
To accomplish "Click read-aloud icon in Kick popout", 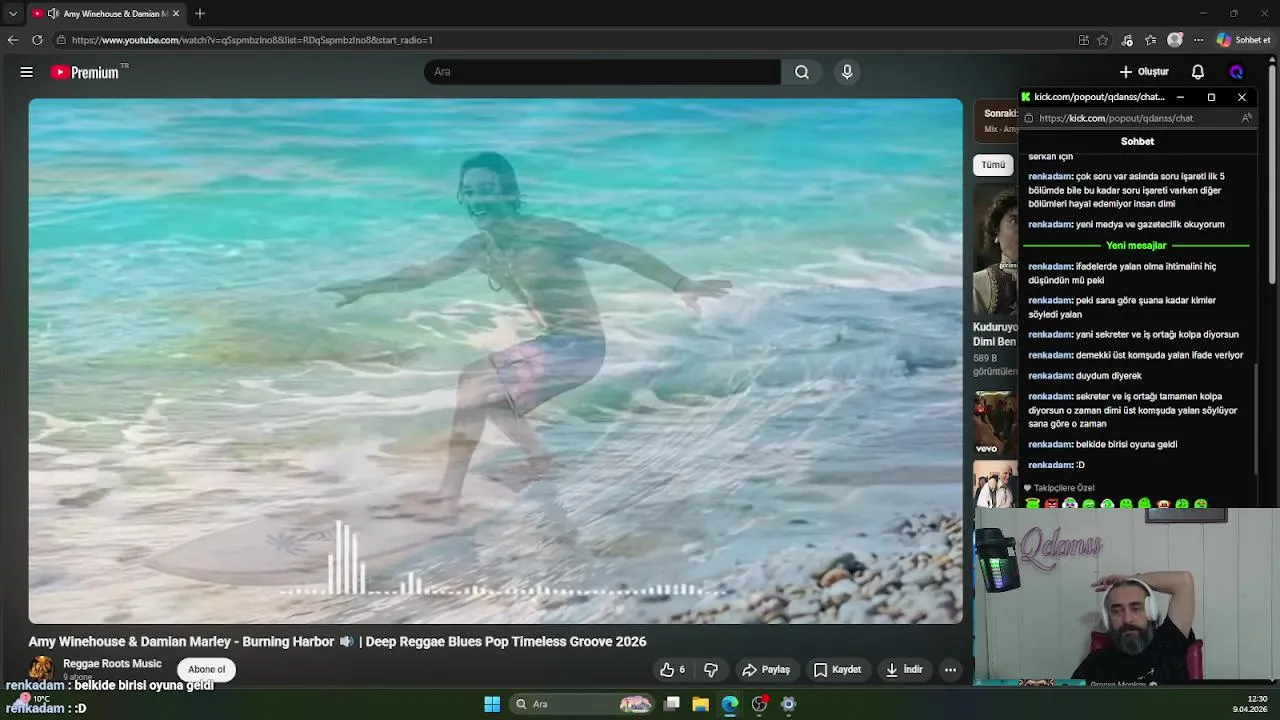I will click(1247, 118).
